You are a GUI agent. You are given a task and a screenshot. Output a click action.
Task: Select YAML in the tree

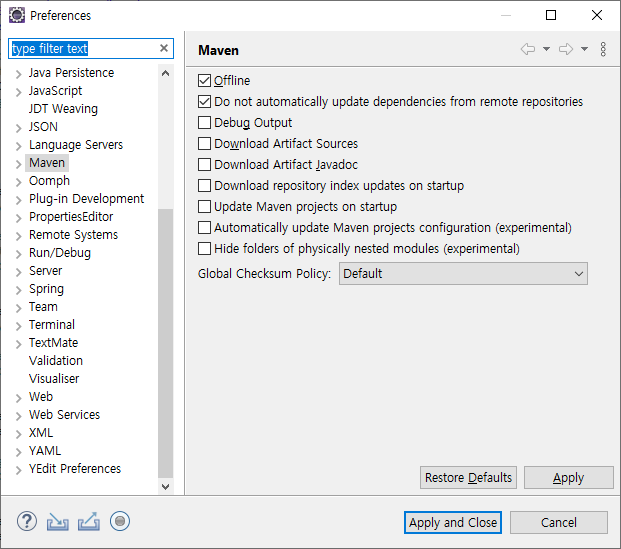[x=45, y=451]
